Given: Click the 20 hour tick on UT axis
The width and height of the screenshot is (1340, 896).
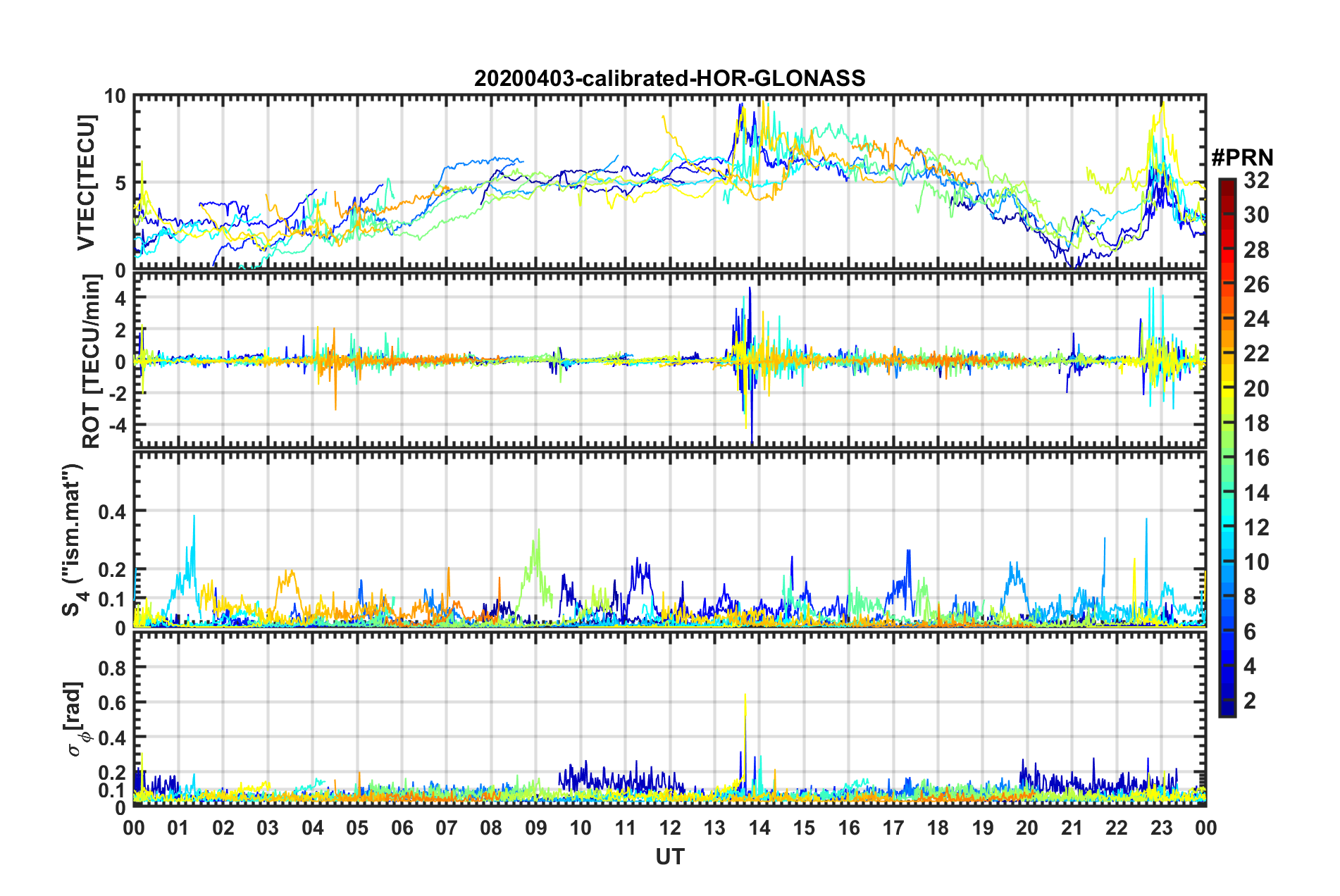Looking at the screenshot, I should (1027, 827).
